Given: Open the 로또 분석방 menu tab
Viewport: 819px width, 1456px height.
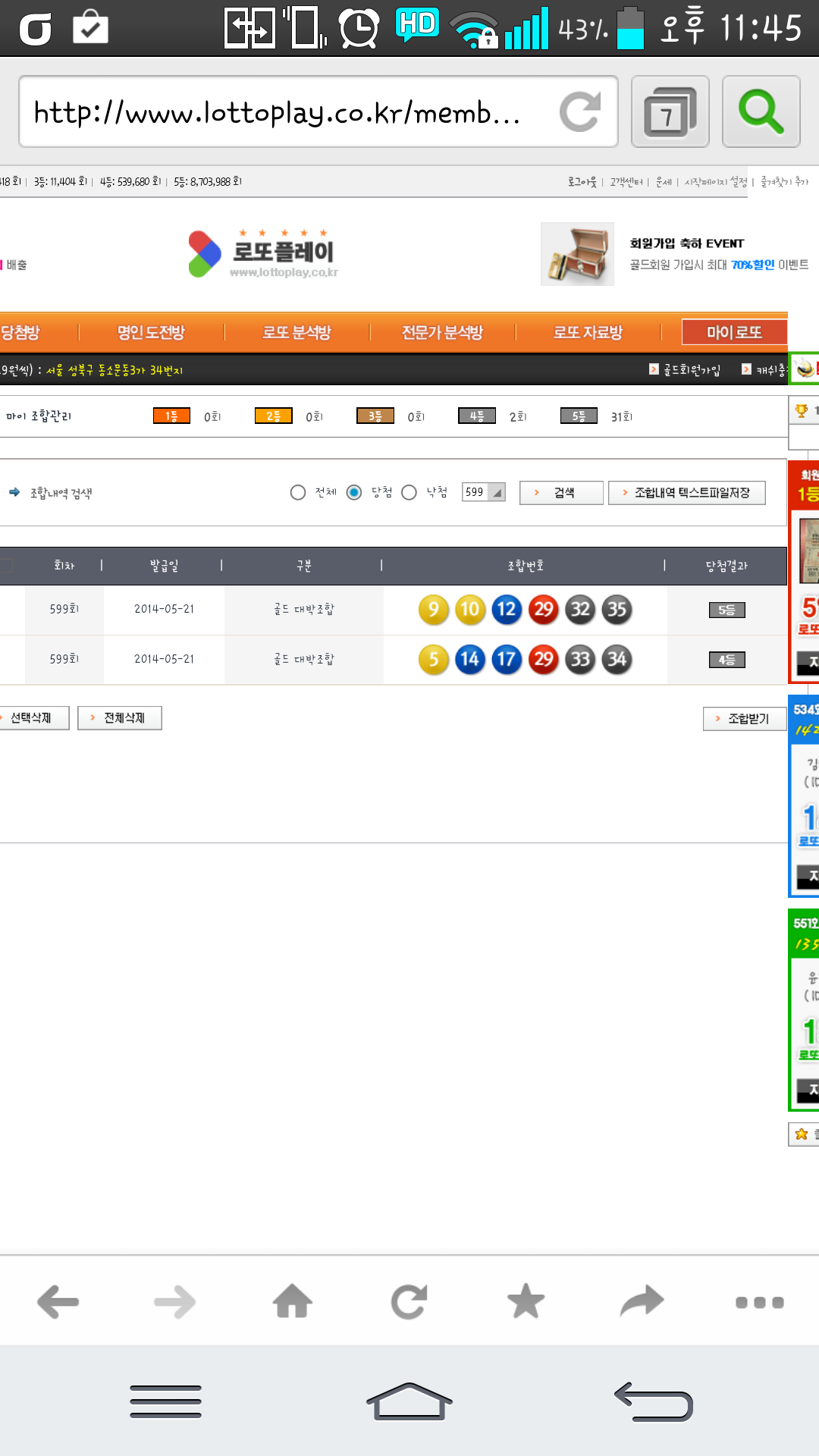Looking at the screenshot, I should coord(297,332).
